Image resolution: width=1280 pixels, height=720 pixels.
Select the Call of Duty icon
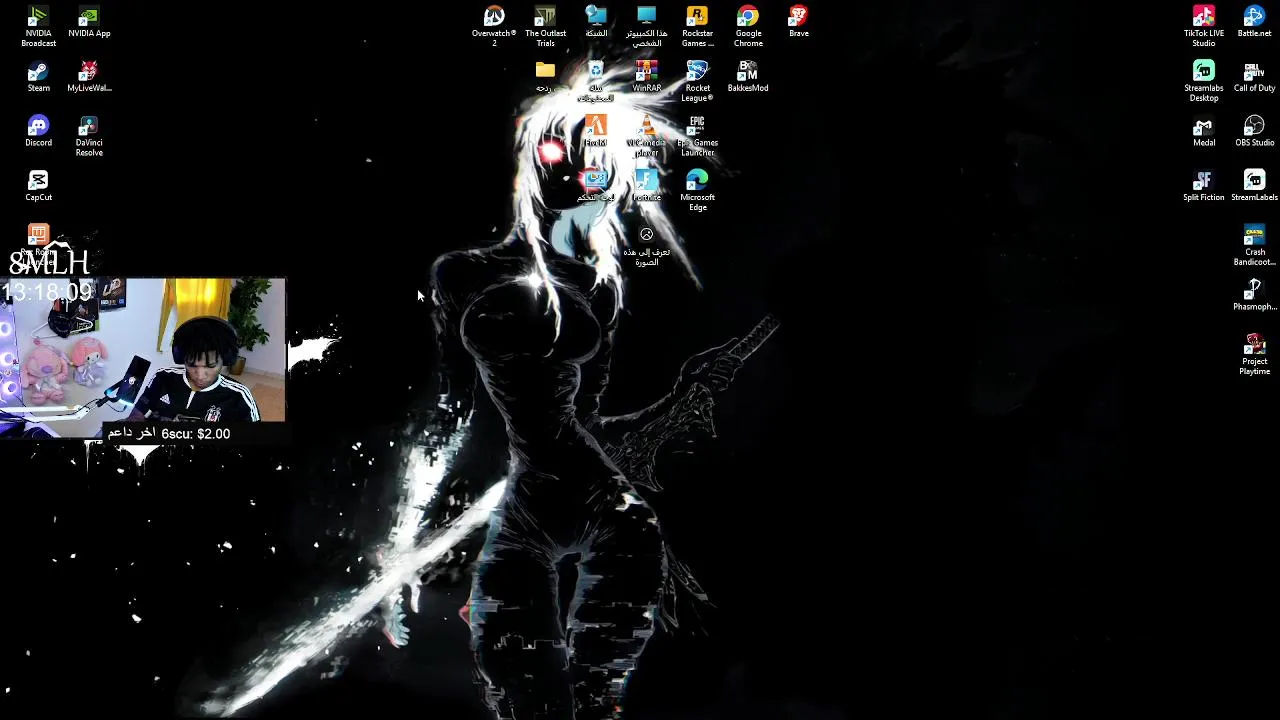(x=1254, y=77)
